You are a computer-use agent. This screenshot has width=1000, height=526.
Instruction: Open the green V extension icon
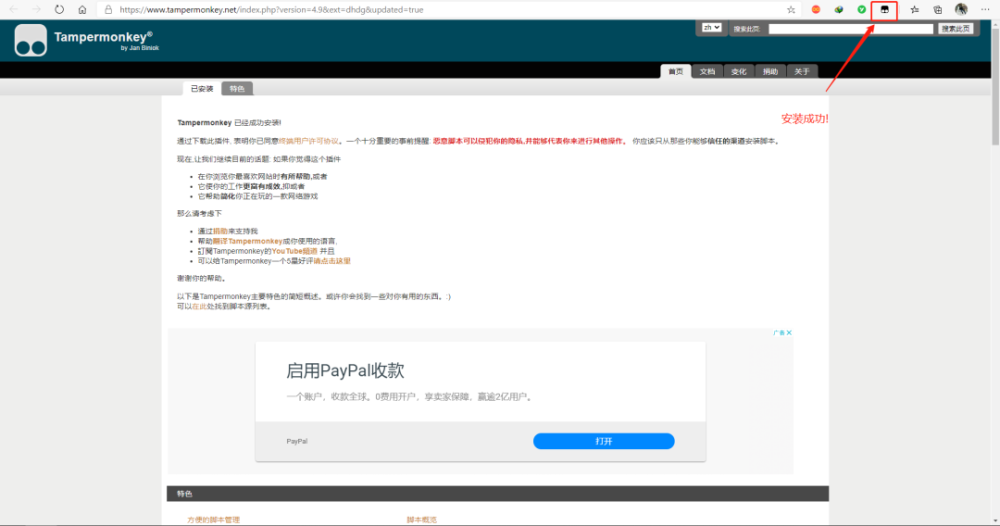coord(862,10)
